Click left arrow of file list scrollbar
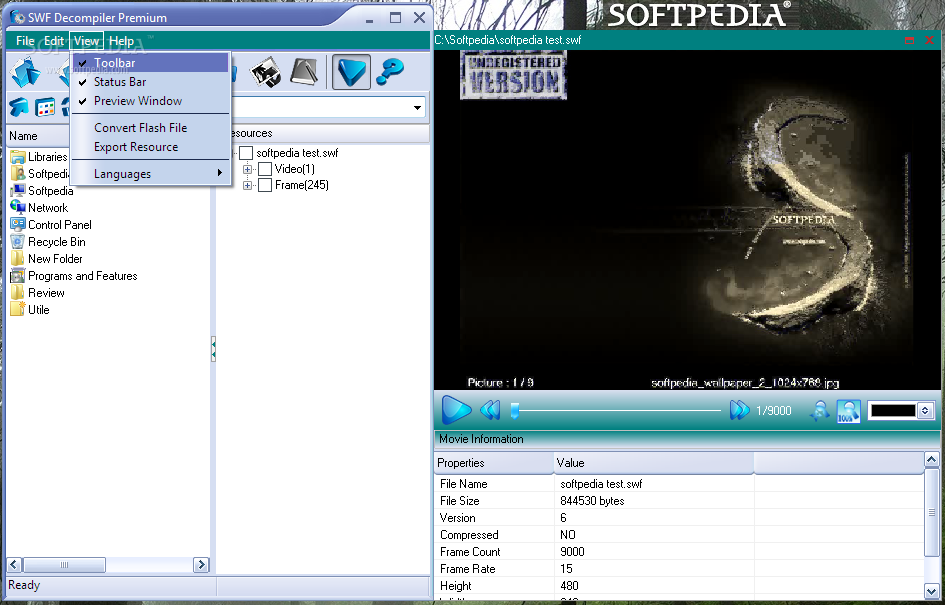Viewport: 945px width, 605px height. (x=14, y=565)
